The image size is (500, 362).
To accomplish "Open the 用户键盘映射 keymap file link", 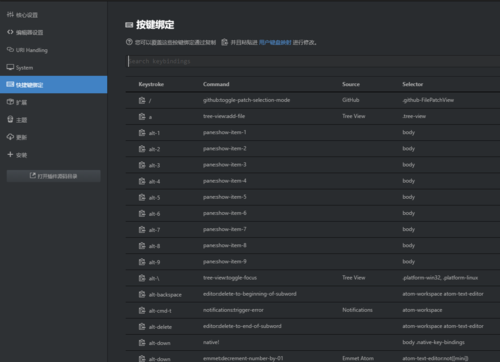I will click(x=275, y=42).
